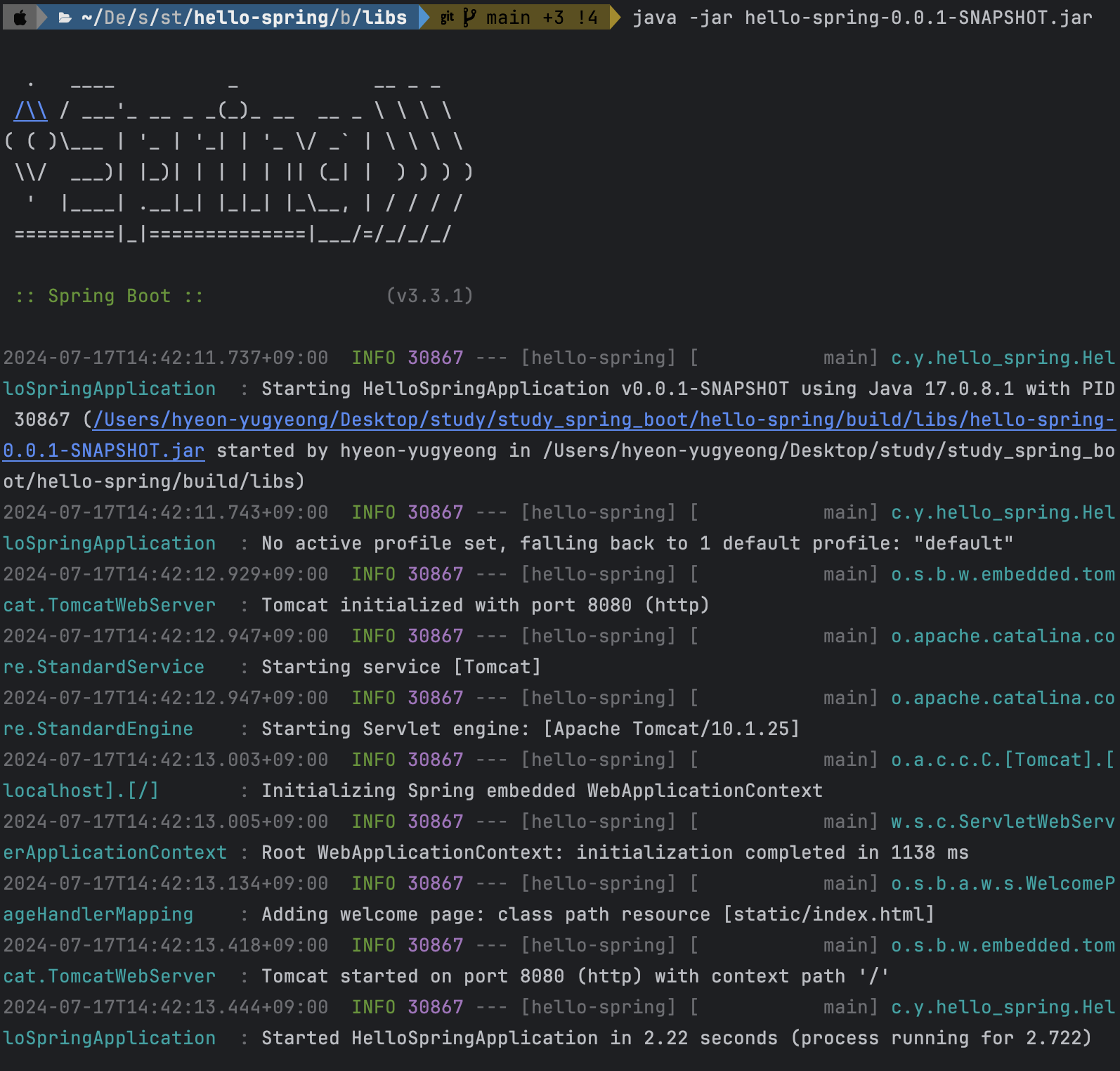This screenshot has width=1120, height=1071.
Task: Click logger name 're.StandardEngine'
Action: pos(98,729)
